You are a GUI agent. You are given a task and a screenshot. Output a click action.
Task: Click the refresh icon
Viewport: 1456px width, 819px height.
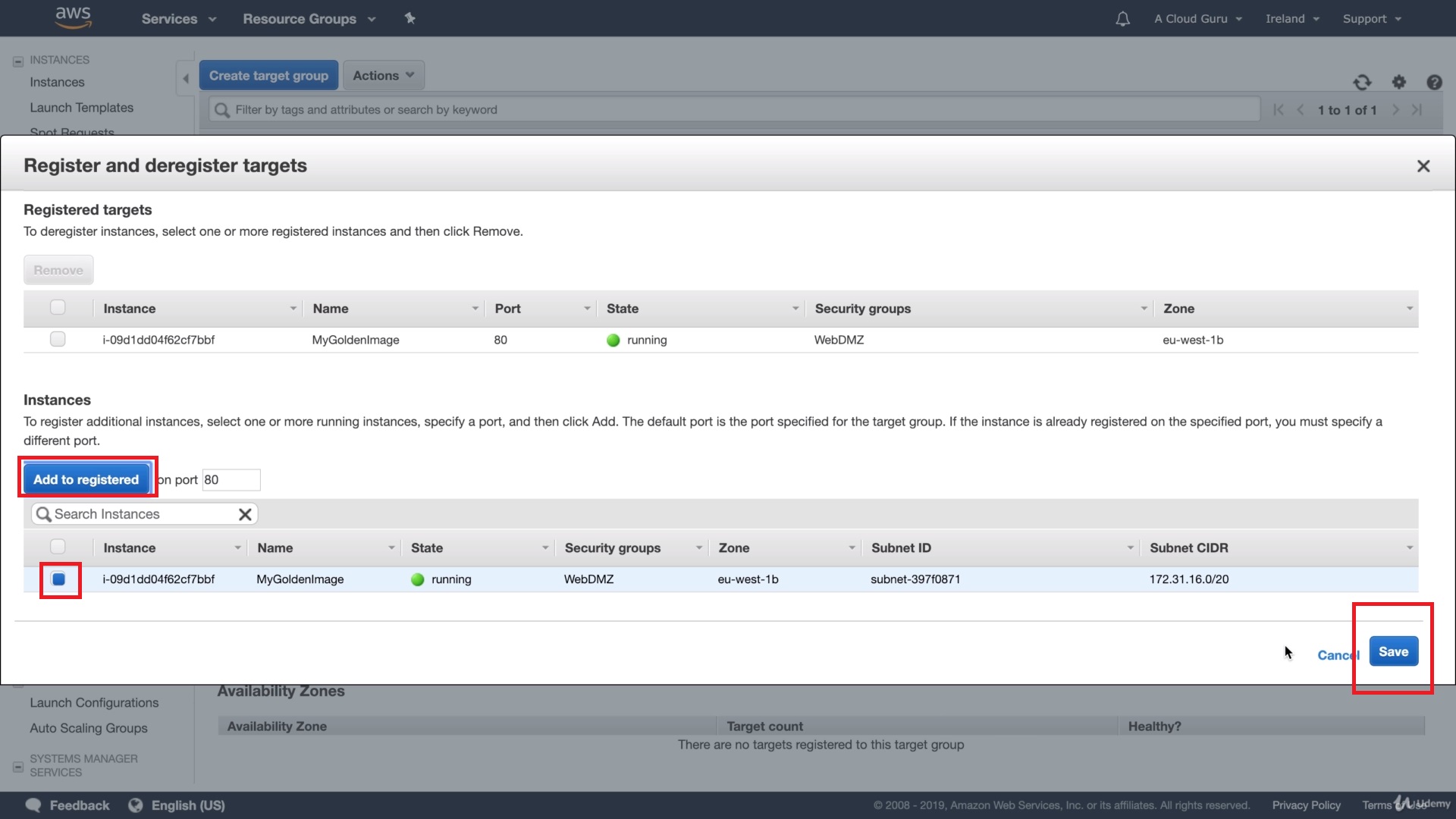tap(1362, 82)
